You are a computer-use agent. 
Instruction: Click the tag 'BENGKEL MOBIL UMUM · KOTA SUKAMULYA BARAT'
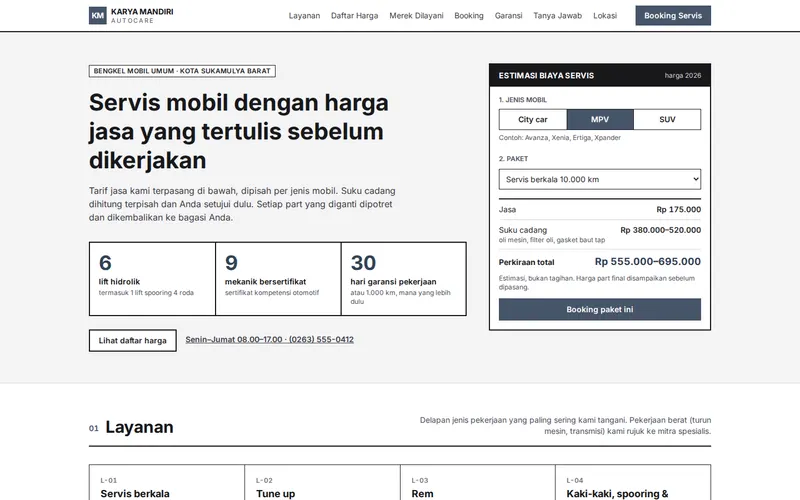click(x=182, y=71)
